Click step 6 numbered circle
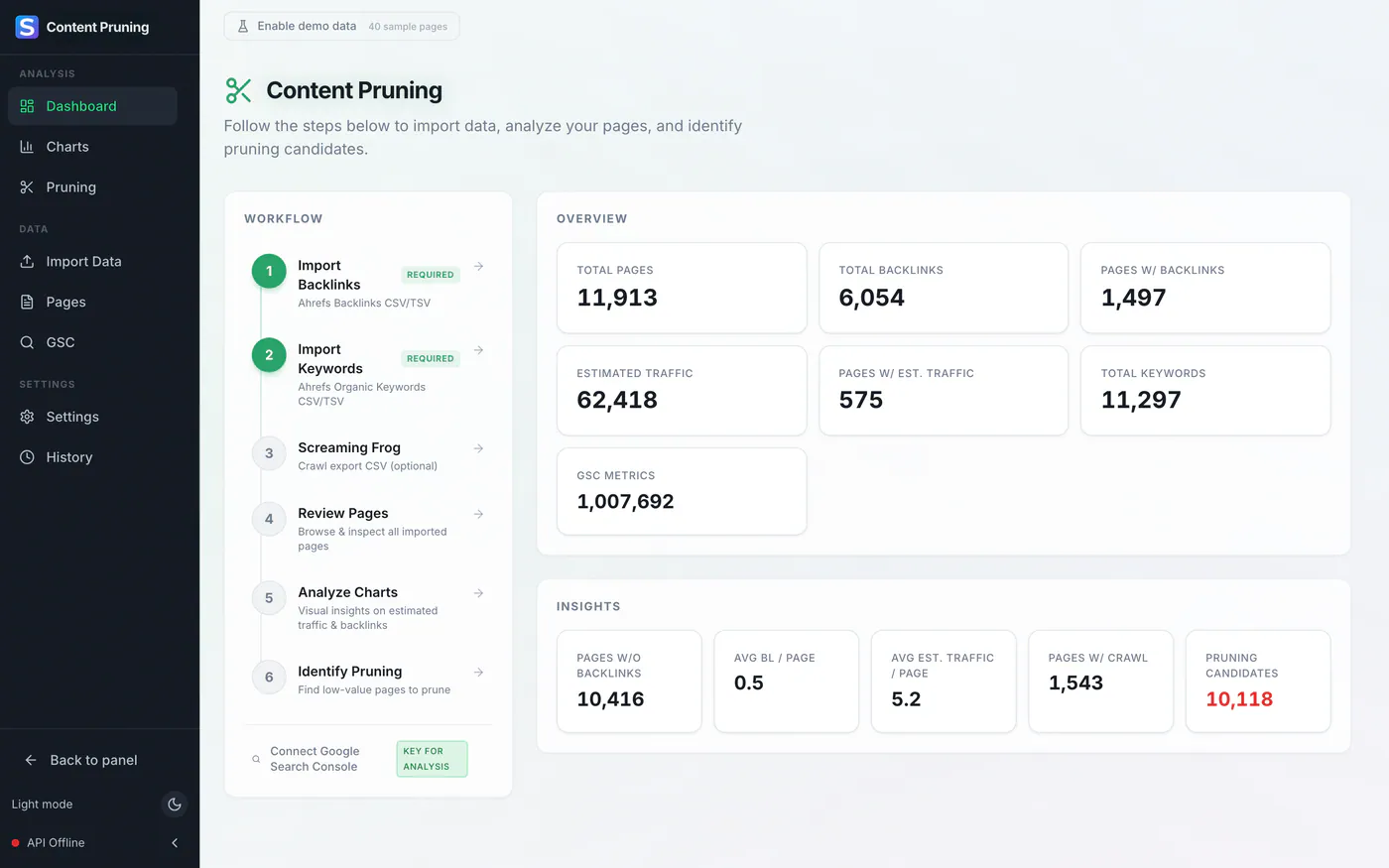The width and height of the screenshot is (1389, 868). click(269, 678)
